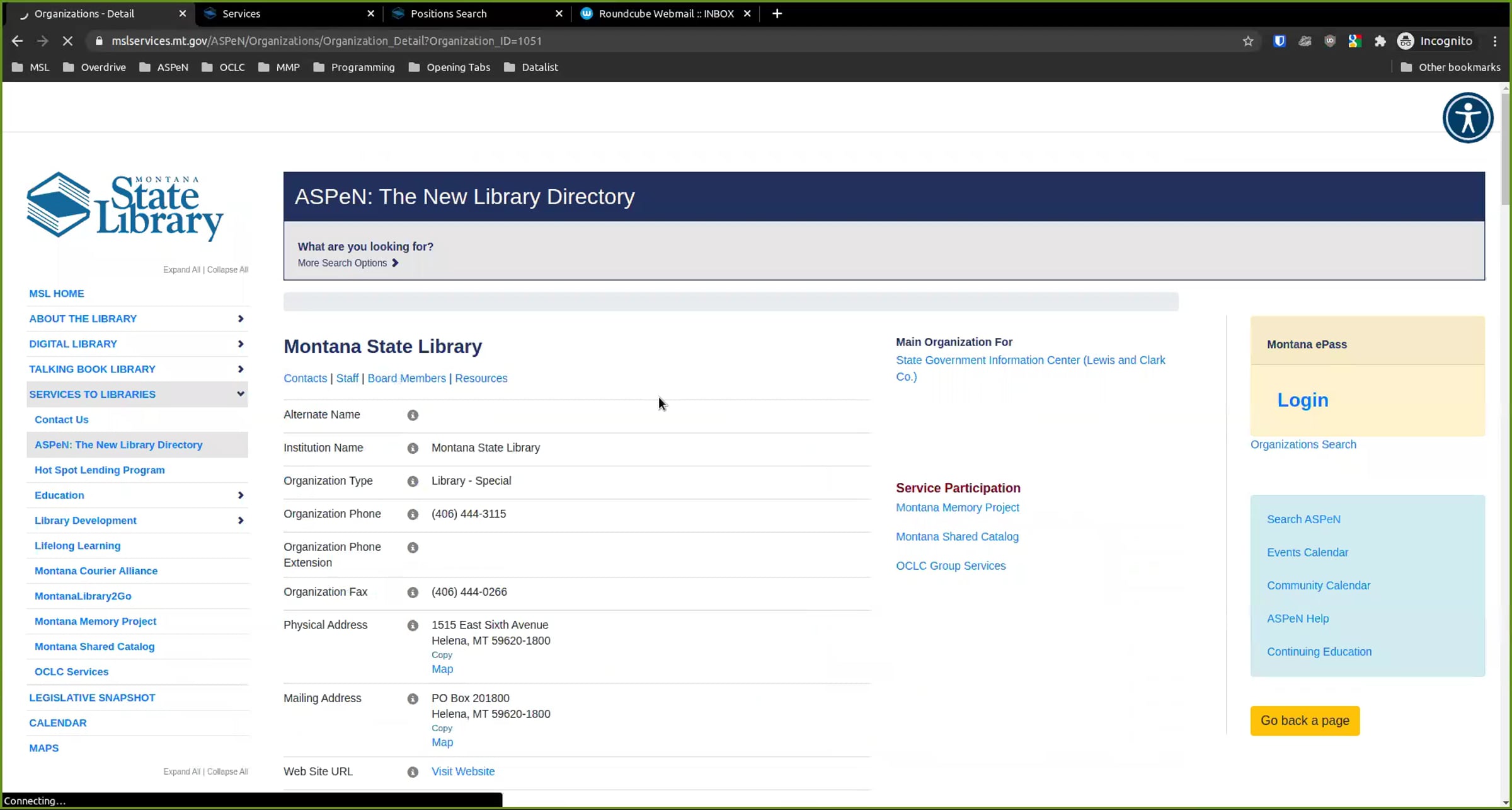Screen dimensions: 1512x810
Task: Click the Organization Fax info icon
Action: (413, 593)
